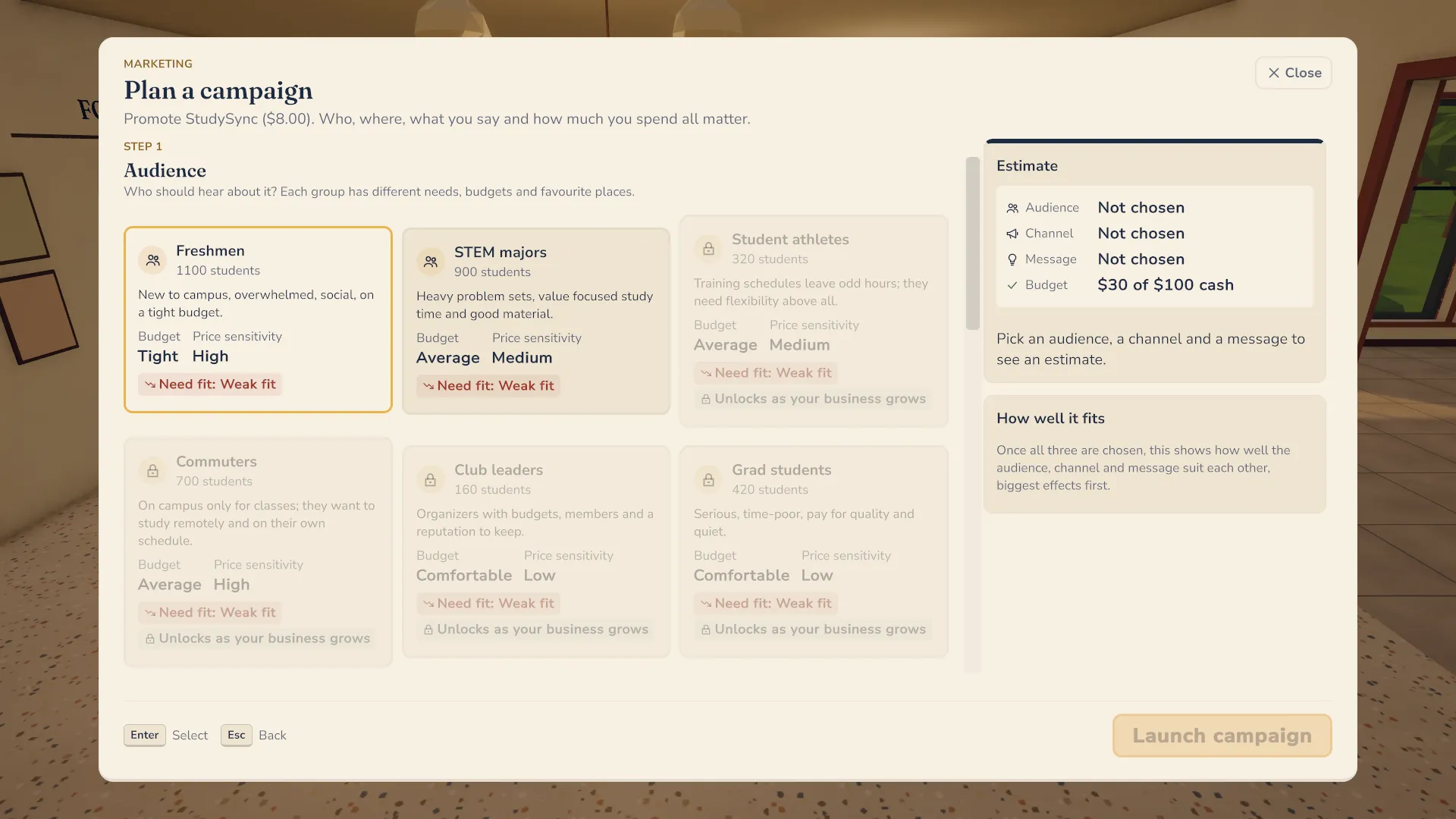
Task: Click the locked Student athletes card
Action: pos(814,321)
